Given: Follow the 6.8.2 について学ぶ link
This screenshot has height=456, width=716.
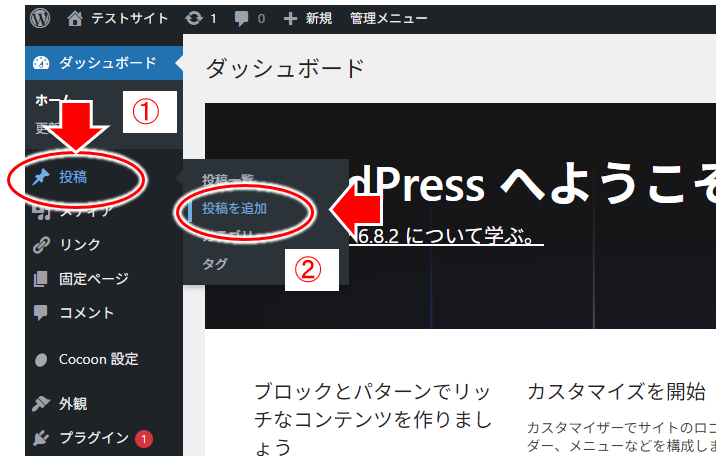Looking at the screenshot, I should (447, 236).
